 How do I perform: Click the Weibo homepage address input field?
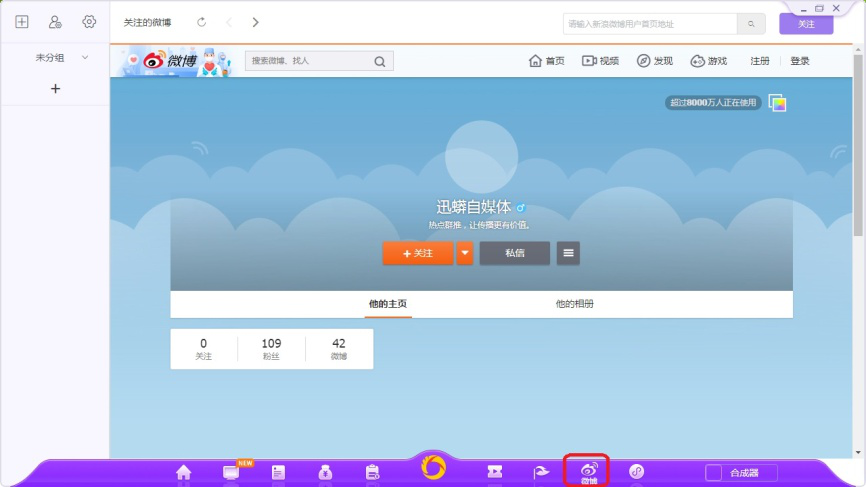point(650,24)
